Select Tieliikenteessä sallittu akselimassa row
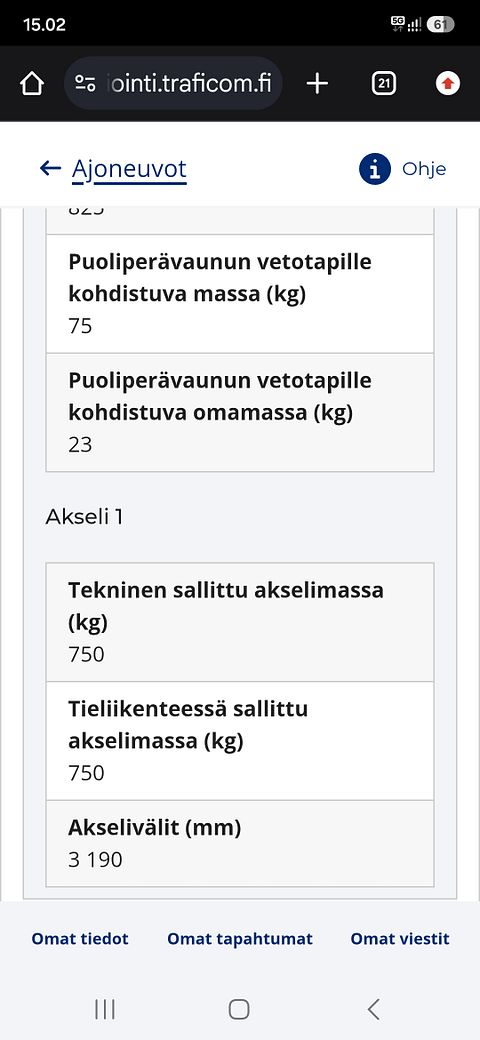This screenshot has height=1040, width=480. coord(240,741)
